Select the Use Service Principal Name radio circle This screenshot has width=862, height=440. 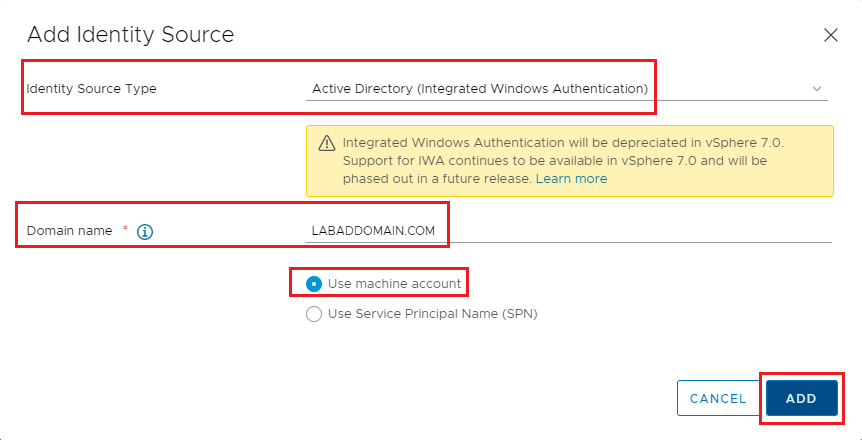[314, 314]
